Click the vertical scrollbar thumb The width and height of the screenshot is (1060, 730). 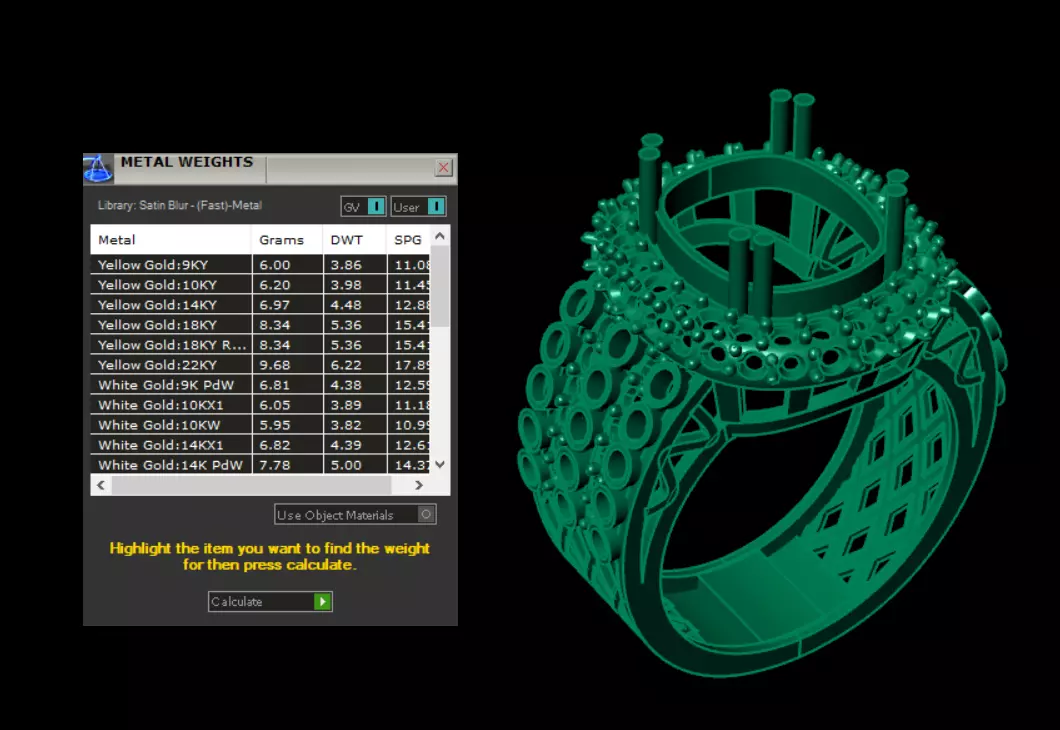click(440, 287)
